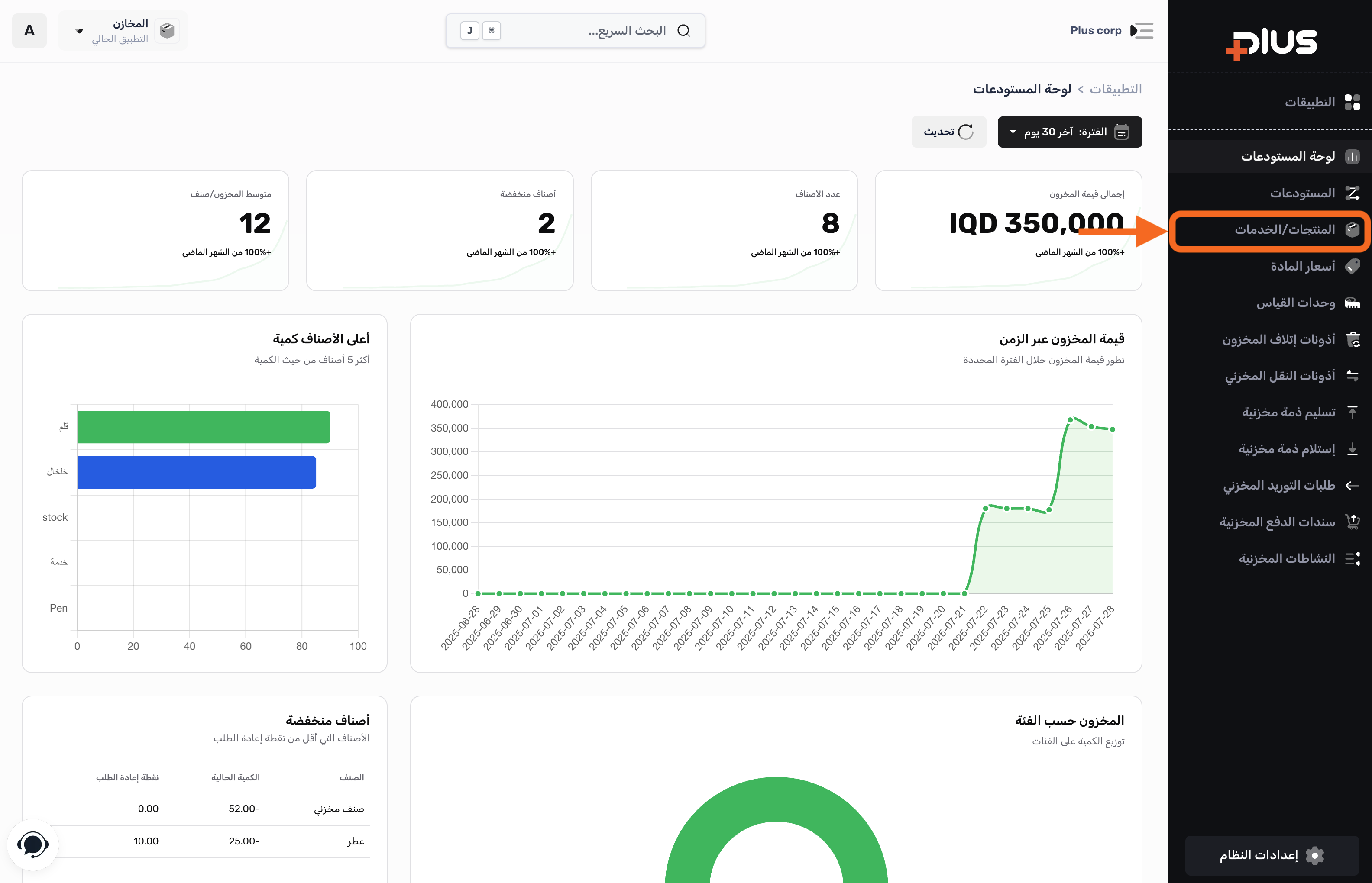Click the search magnifier icon

point(683,30)
